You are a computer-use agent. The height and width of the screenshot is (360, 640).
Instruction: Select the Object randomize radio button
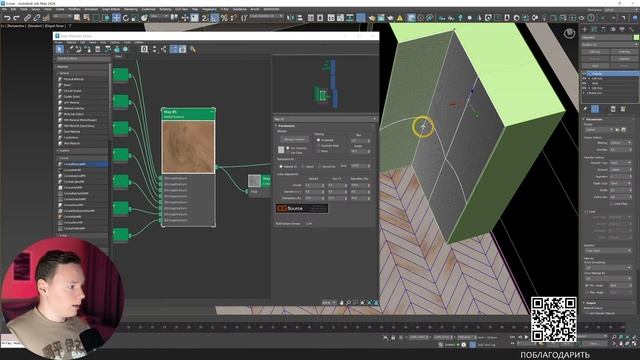pyautogui.click(x=303, y=167)
